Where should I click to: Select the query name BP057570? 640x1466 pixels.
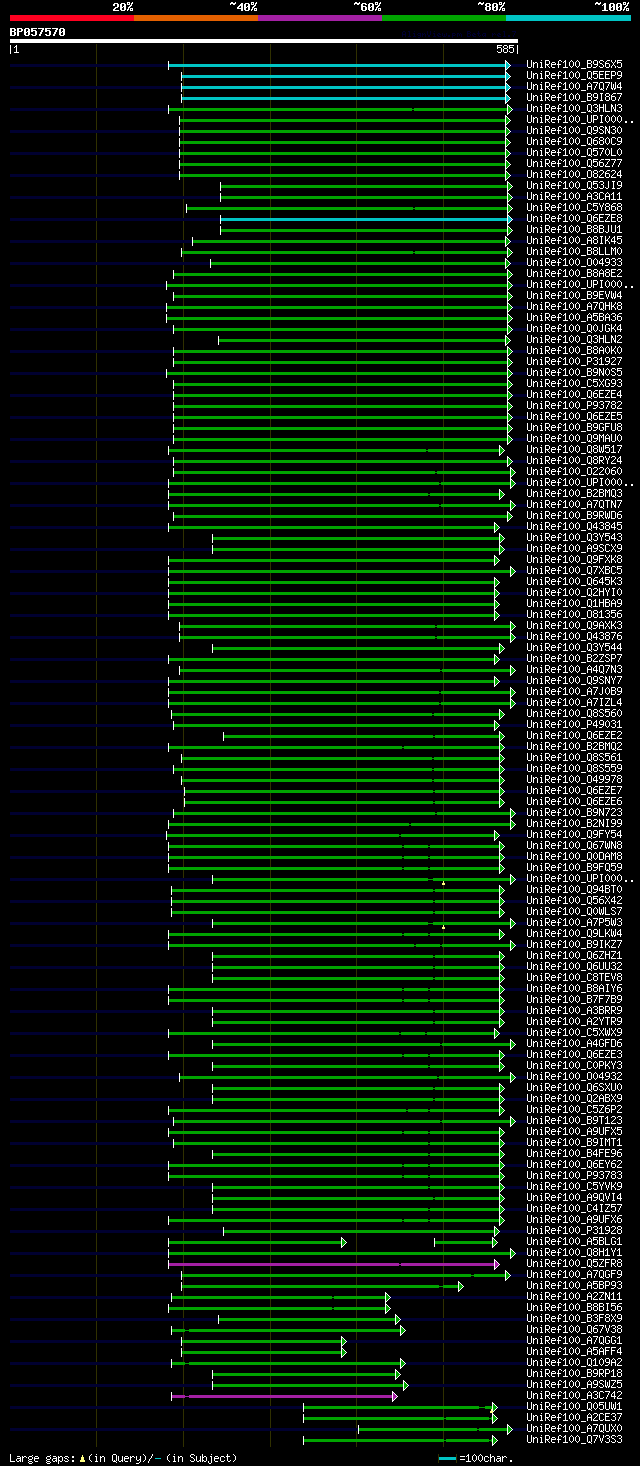click(38, 32)
